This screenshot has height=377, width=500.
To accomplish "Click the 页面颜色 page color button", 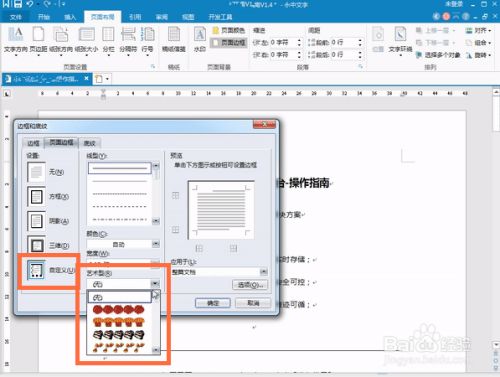I will 229,30.
